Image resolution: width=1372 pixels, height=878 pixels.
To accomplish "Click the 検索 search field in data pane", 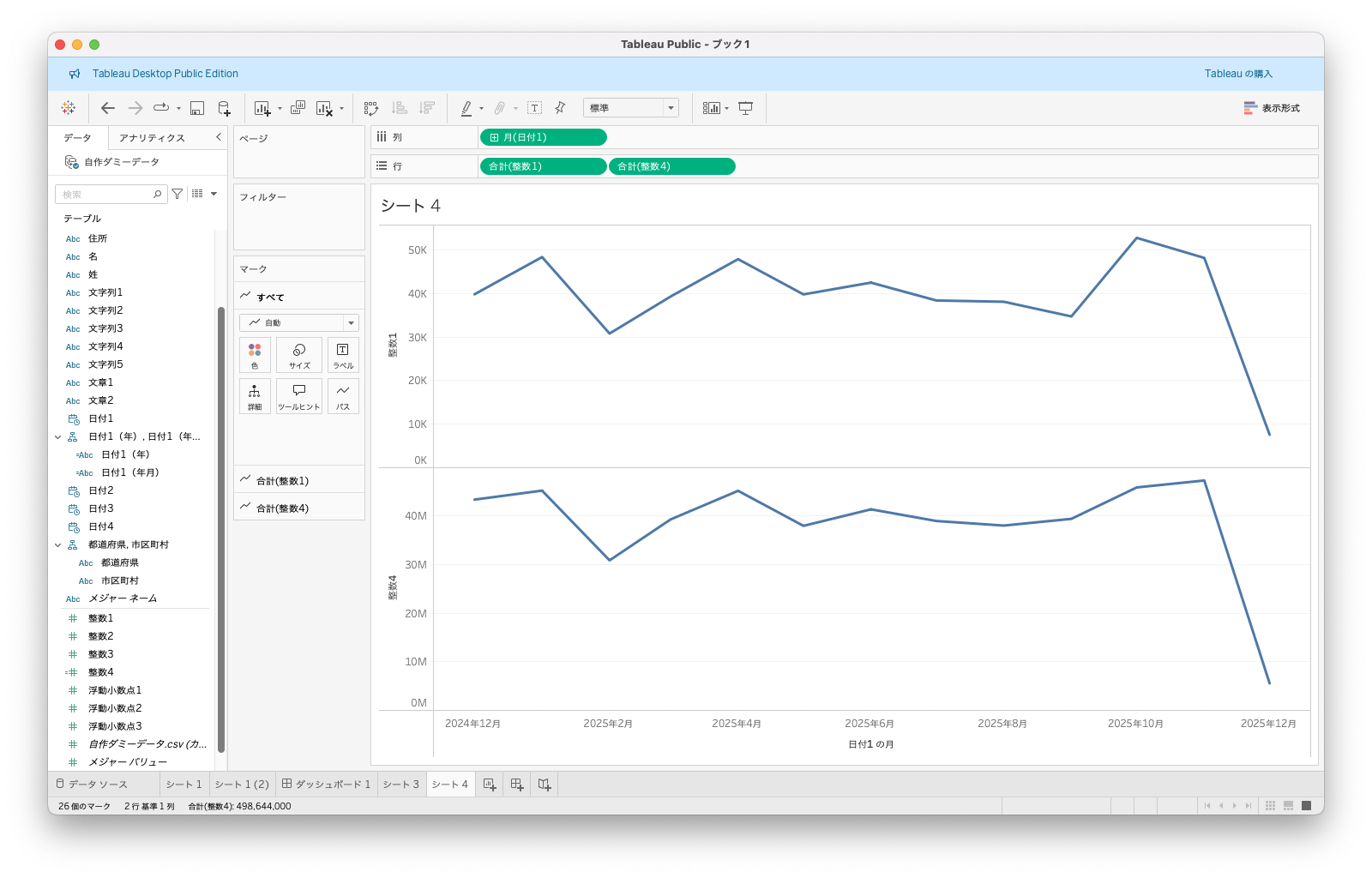I will 107,195.
